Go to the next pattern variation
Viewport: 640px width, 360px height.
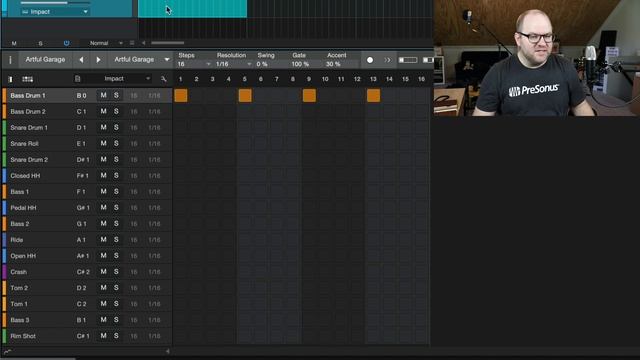[98, 60]
